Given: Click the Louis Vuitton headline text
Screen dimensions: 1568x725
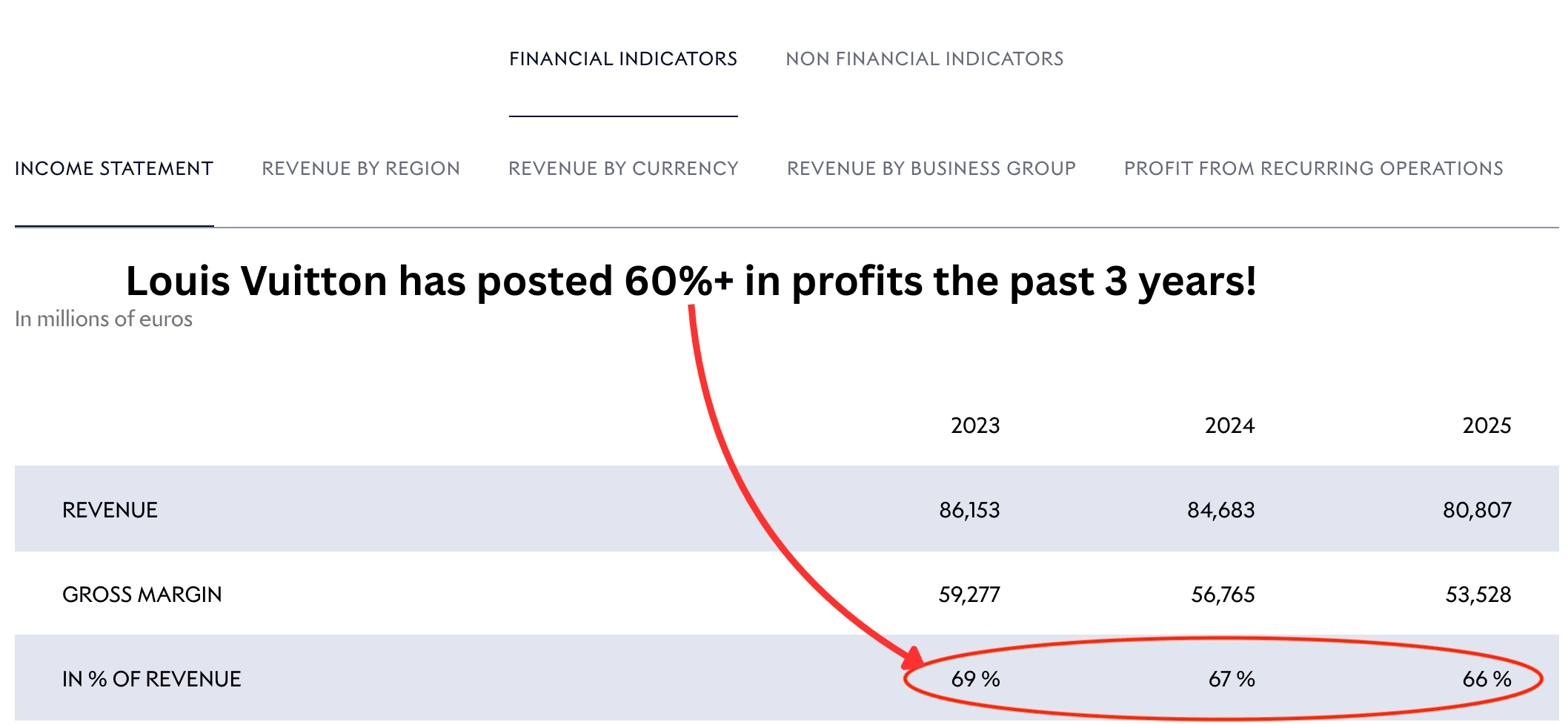Looking at the screenshot, I should click(691, 282).
